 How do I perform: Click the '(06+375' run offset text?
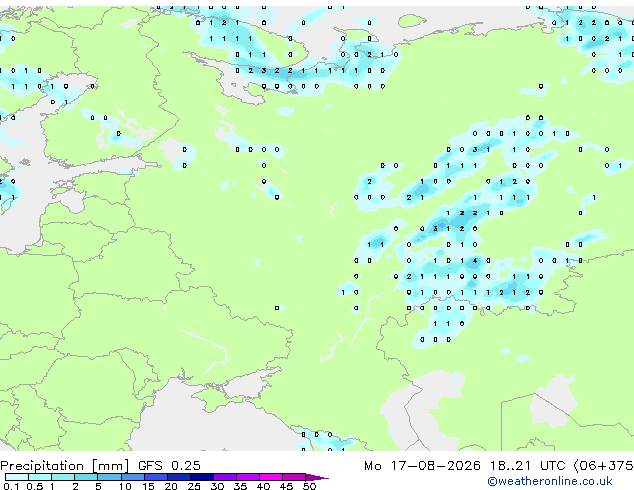pyautogui.click(x=604, y=466)
